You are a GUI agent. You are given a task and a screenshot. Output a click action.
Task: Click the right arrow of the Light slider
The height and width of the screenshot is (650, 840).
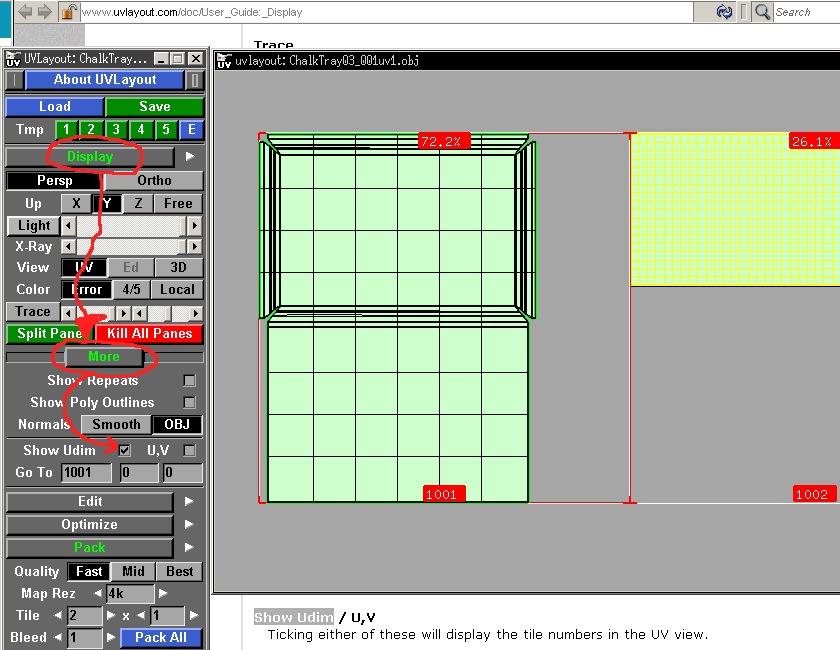pos(194,226)
